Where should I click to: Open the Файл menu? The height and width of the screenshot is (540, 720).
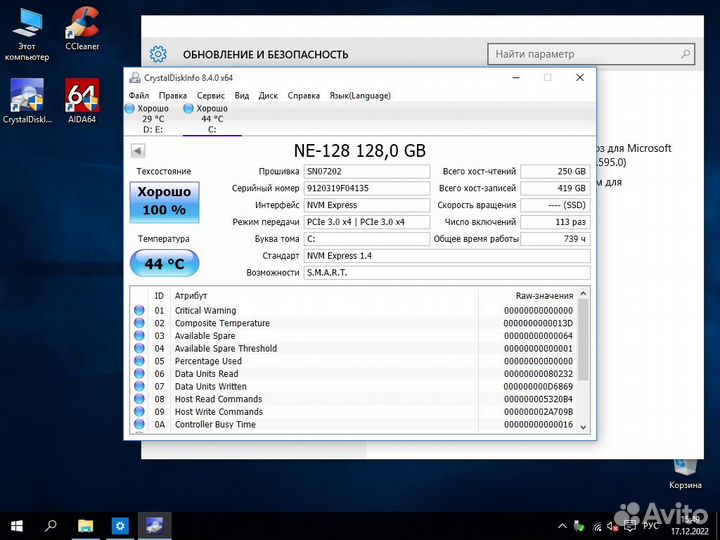138,95
